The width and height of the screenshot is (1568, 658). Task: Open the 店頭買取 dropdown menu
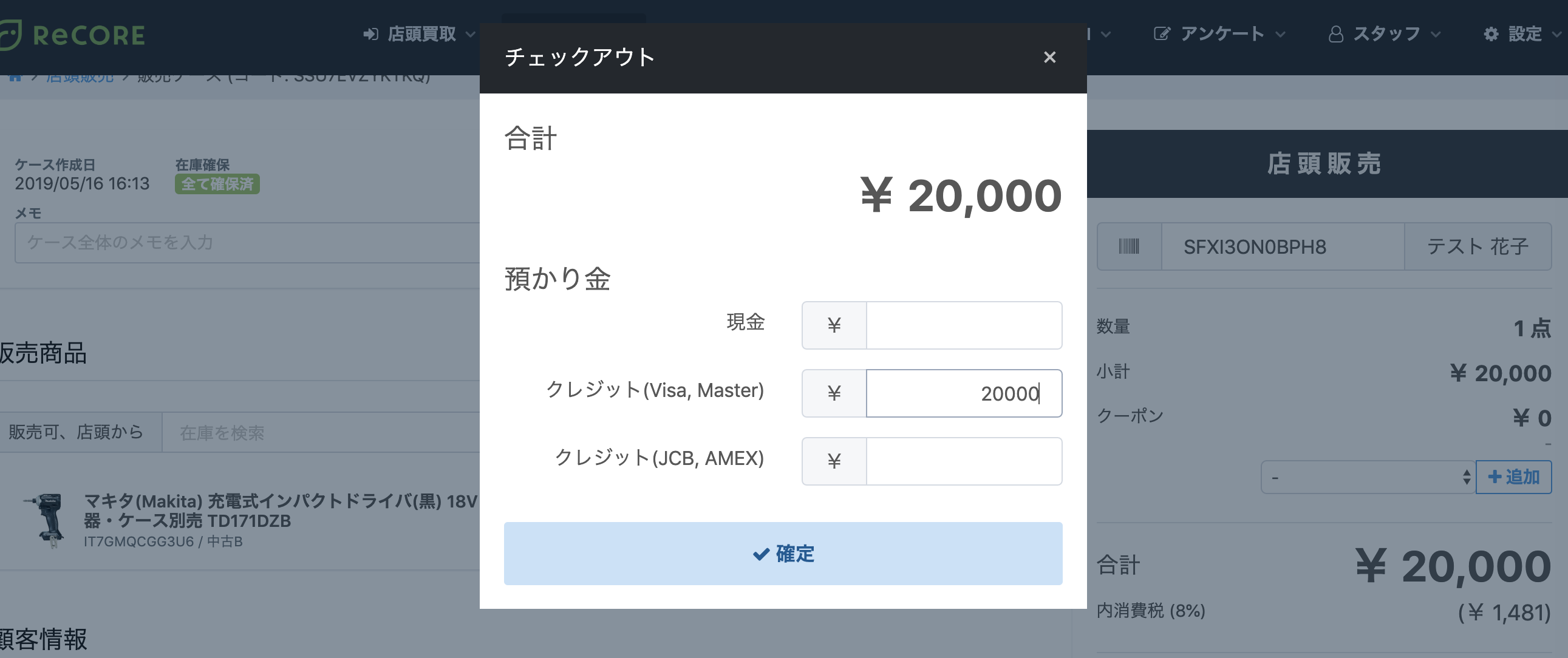[x=419, y=34]
